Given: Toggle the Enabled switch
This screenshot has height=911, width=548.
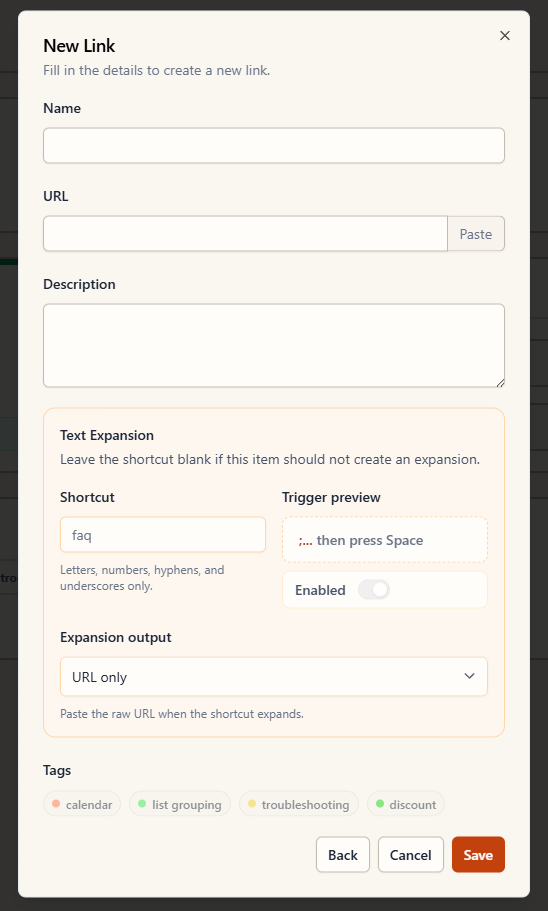Looking at the screenshot, I should (x=374, y=590).
